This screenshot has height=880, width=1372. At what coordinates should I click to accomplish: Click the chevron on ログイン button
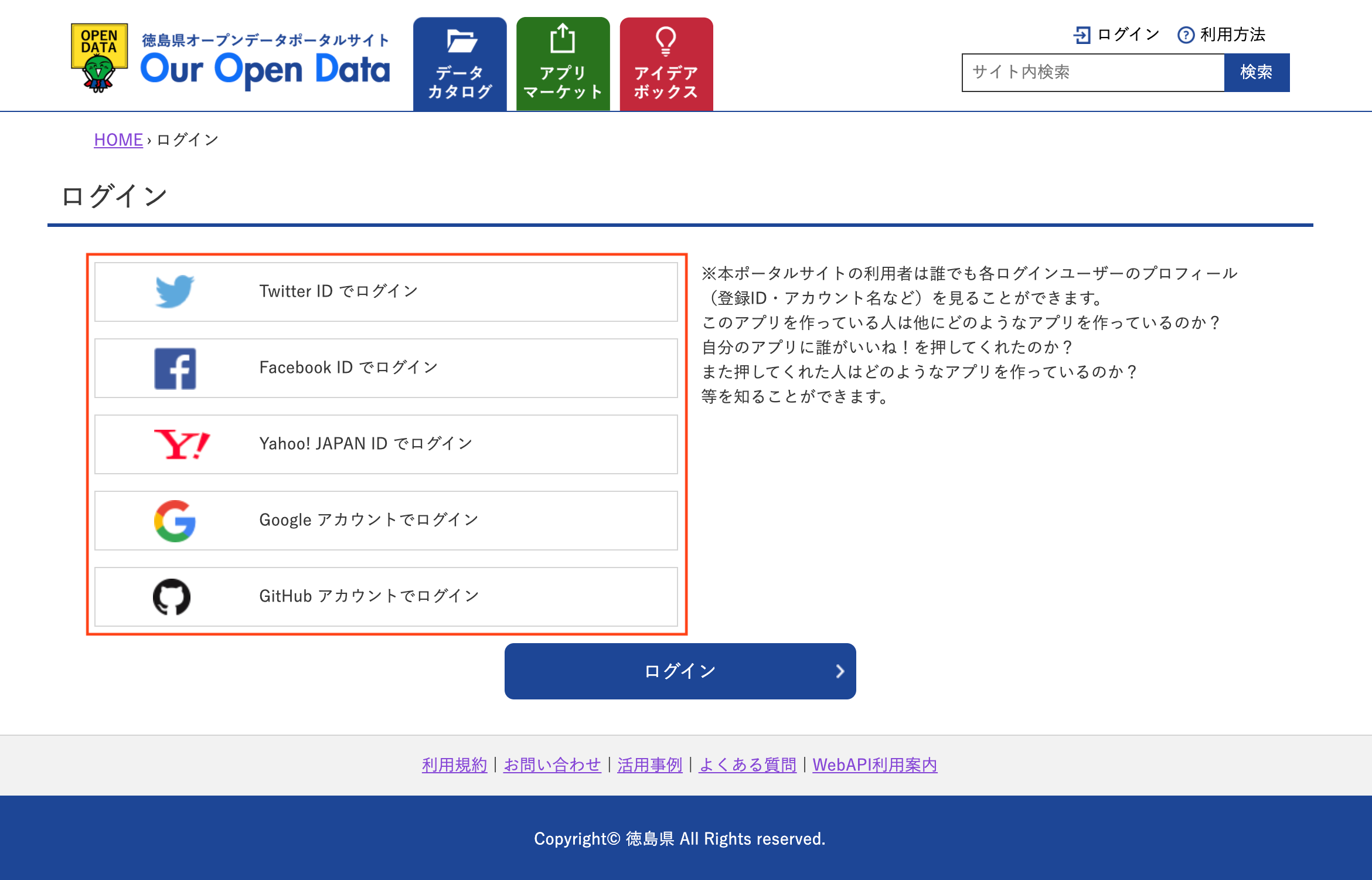pyautogui.click(x=840, y=671)
